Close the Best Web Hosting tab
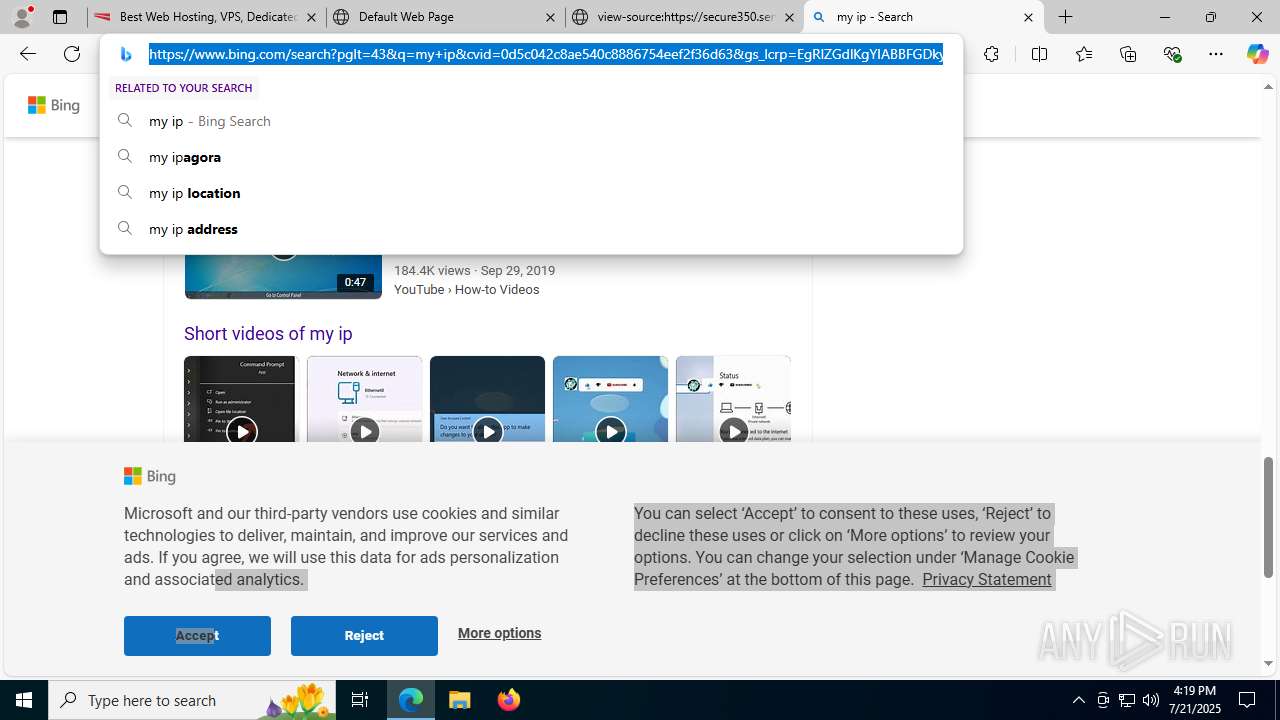This screenshot has width=1280, height=720. 311,17
